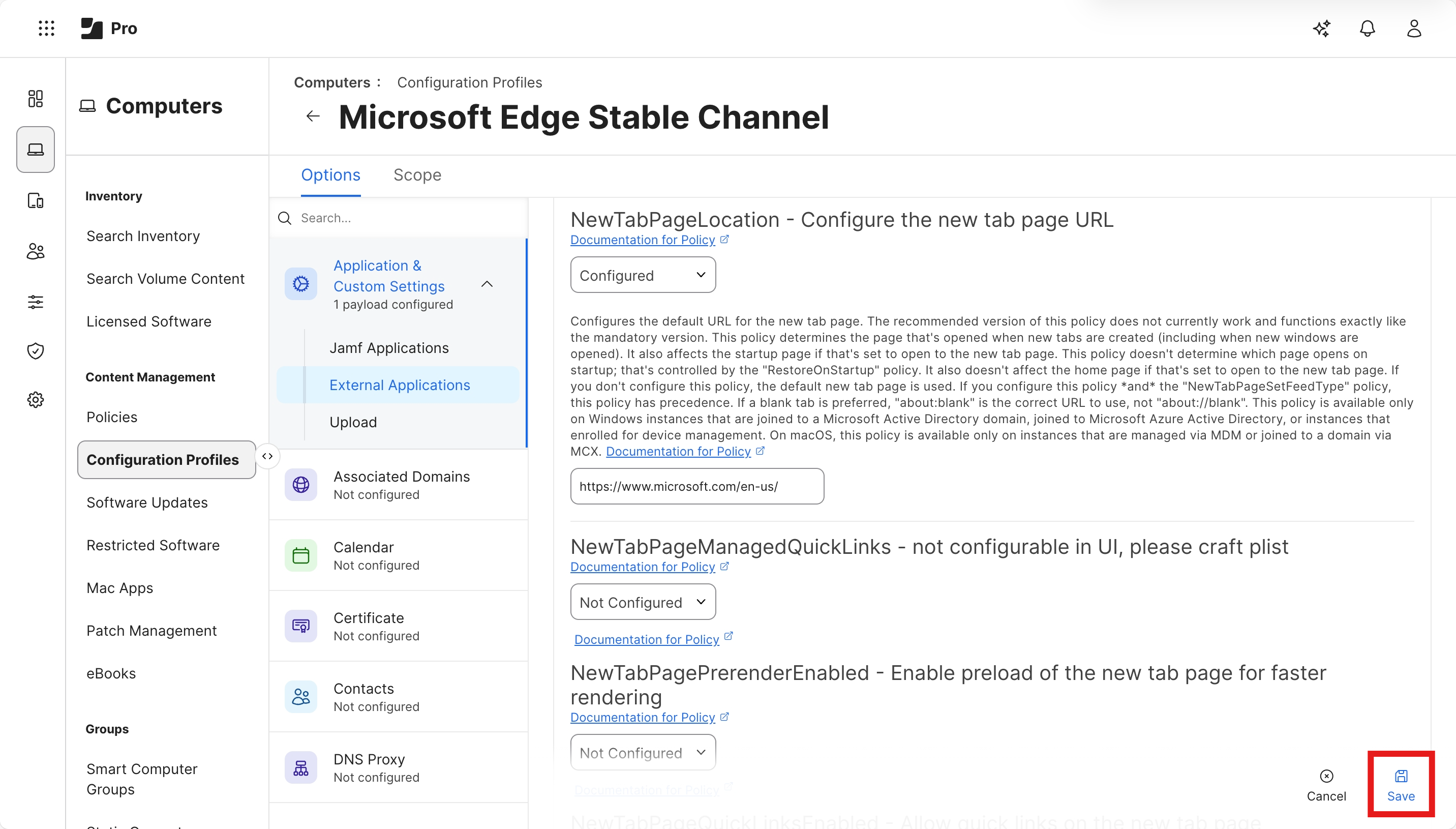This screenshot has height=829, width=1456.
Task: Click the Computers laptop icon in sidebar header
Action: point(87,106)
